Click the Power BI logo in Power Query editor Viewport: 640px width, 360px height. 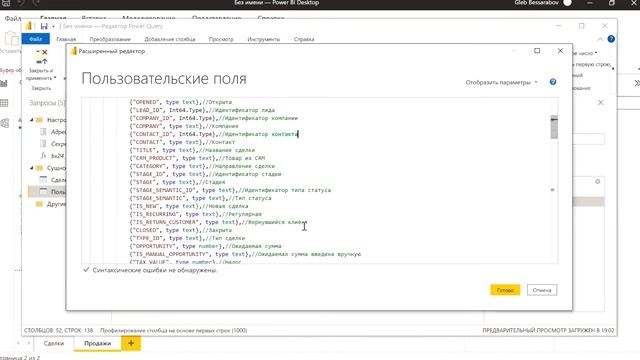point(29,26)
